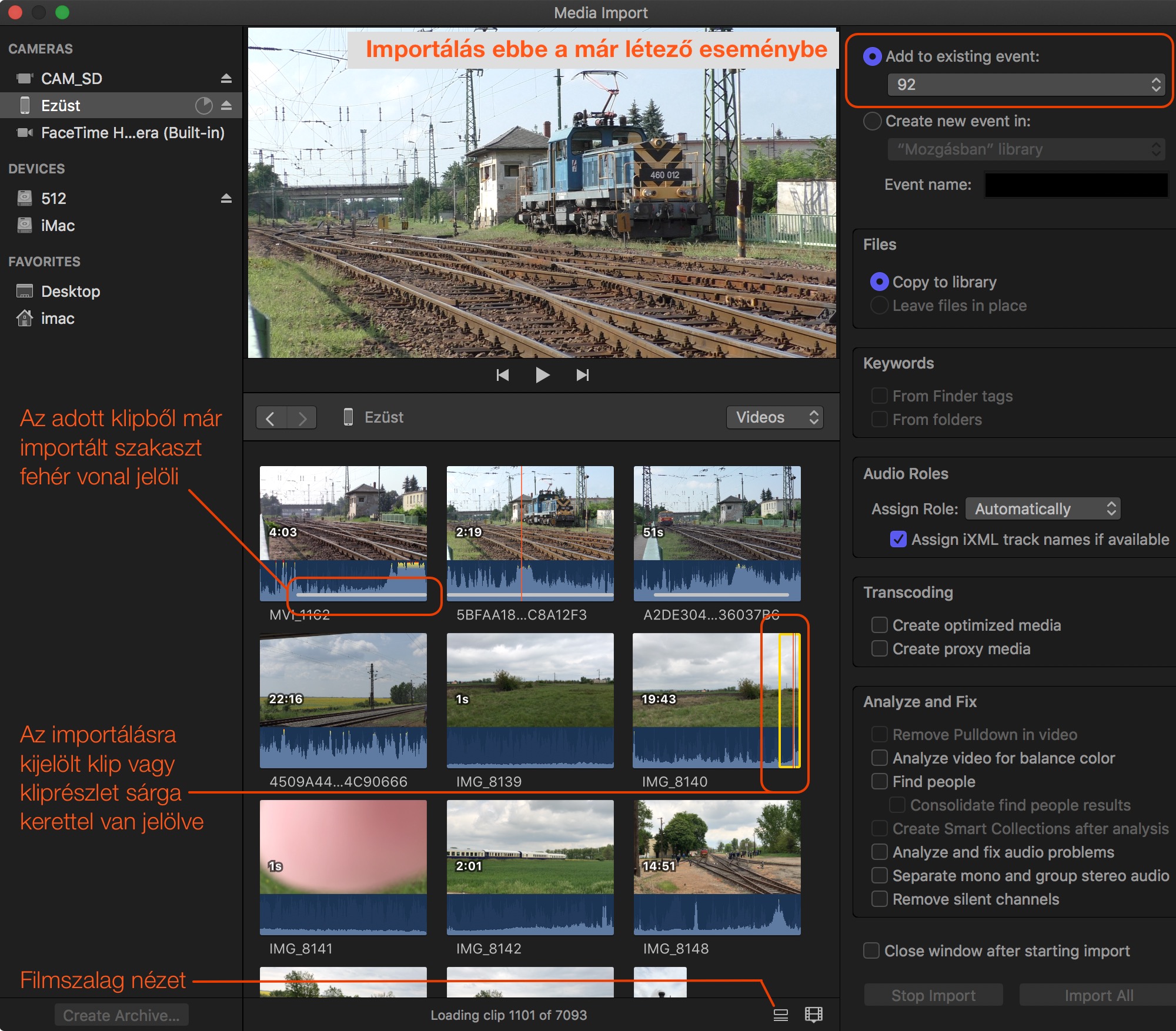Viewport: 1176px width, 1031px height.
Task: Select Leave files in place option
Action: [x=879, y=306]
